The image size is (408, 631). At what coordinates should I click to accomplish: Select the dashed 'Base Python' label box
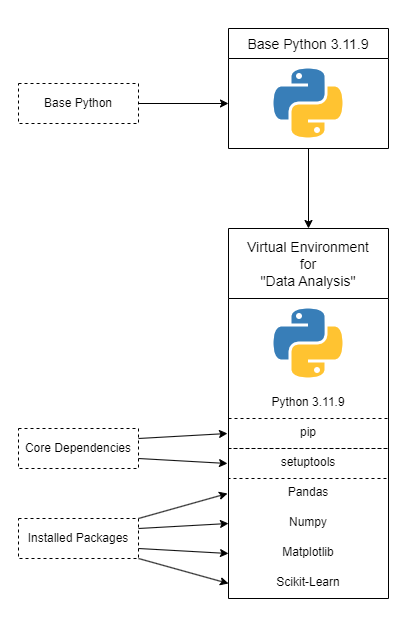[78, 103]
